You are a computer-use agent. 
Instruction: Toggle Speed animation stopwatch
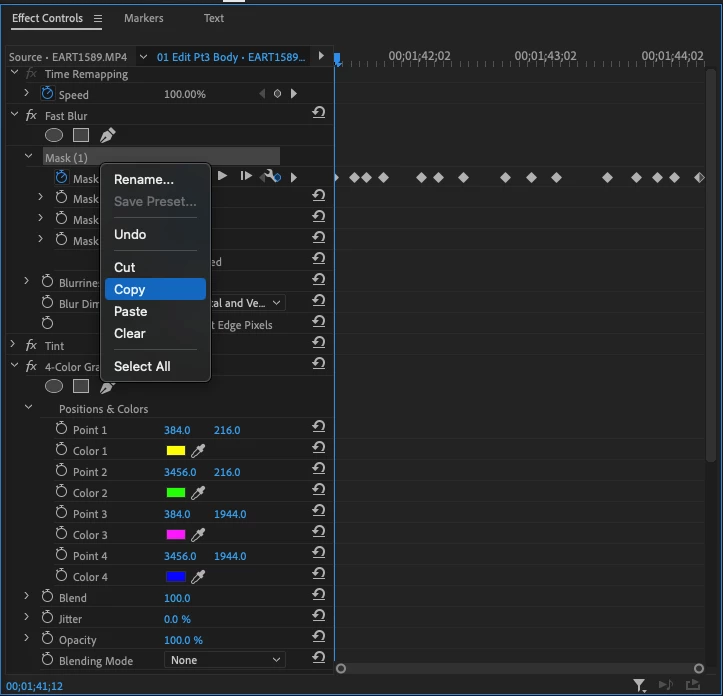(47, 93)
